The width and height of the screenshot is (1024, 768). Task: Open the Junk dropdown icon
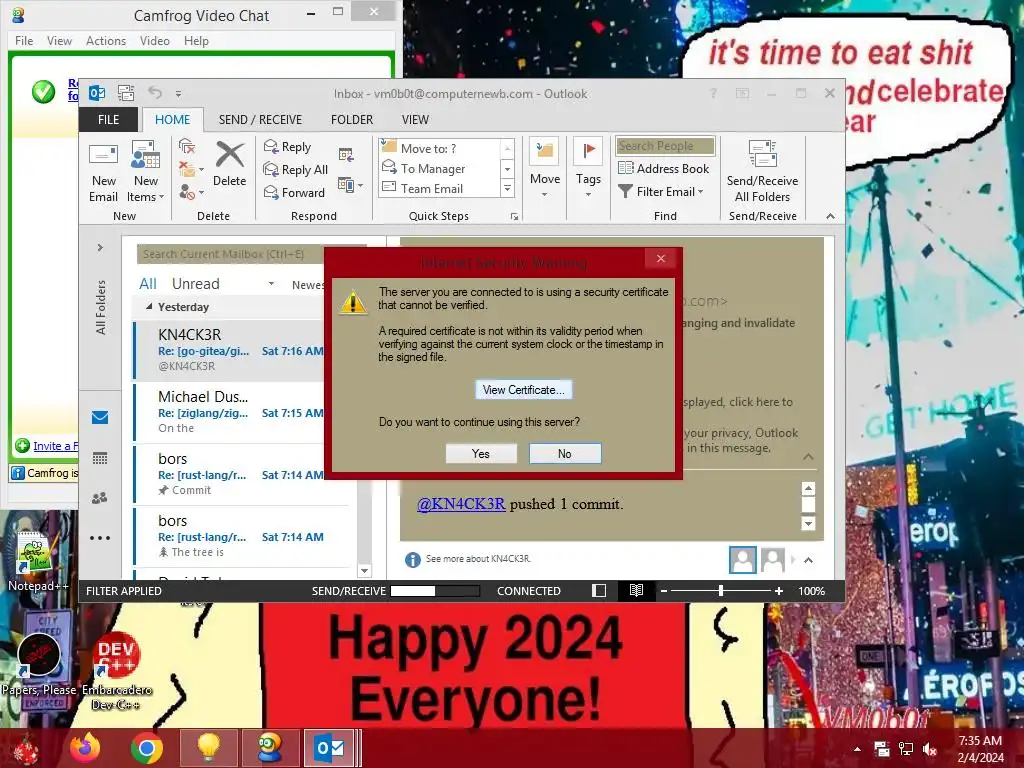[191, 192]
